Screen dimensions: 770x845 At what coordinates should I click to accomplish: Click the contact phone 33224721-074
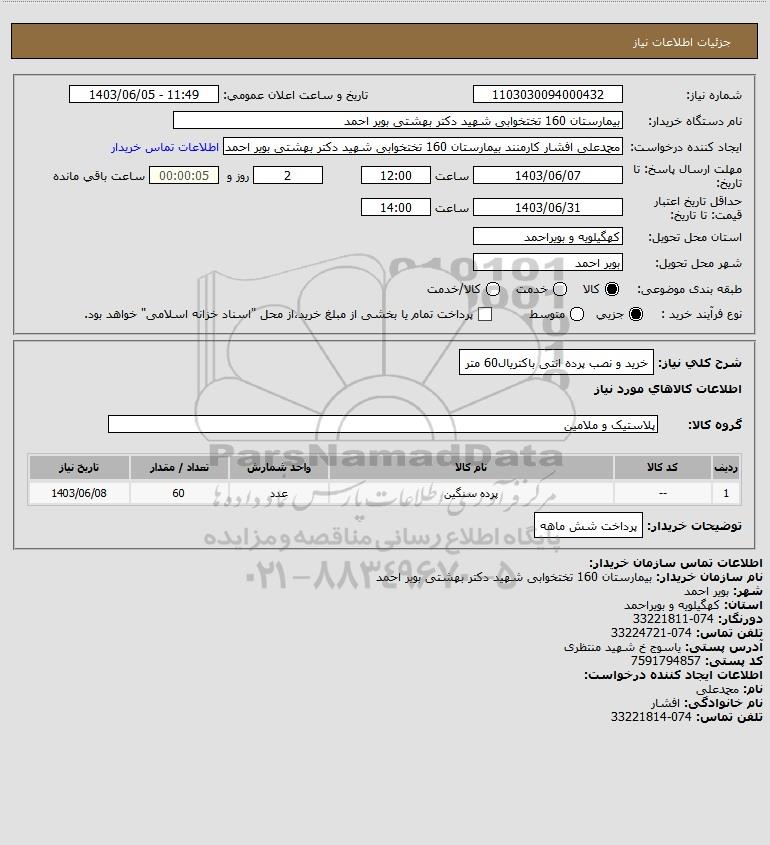(x=651, y=633)
